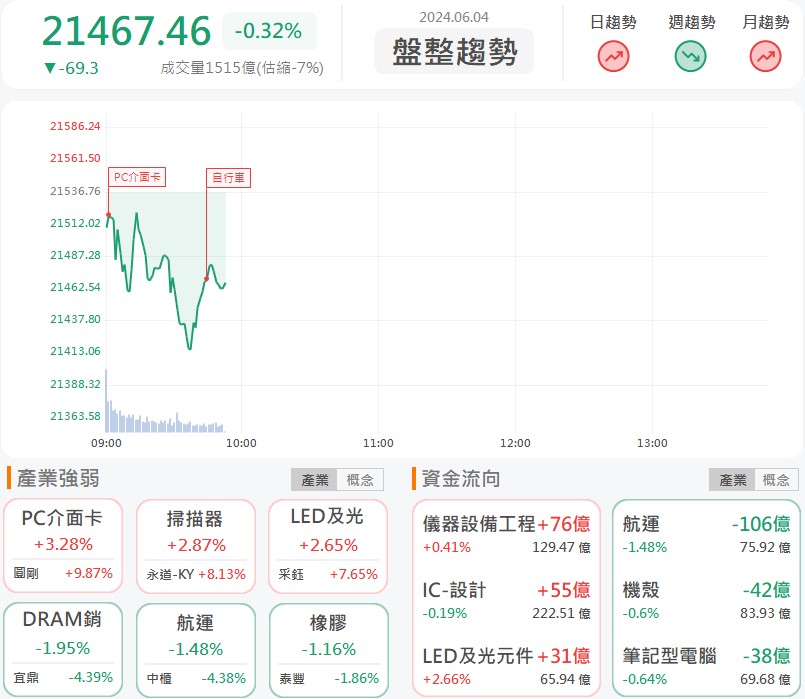Viewport: 805px width, 699px height.
Task: Click the 盤整趨勢 trend label
Action: pos(454,51)
